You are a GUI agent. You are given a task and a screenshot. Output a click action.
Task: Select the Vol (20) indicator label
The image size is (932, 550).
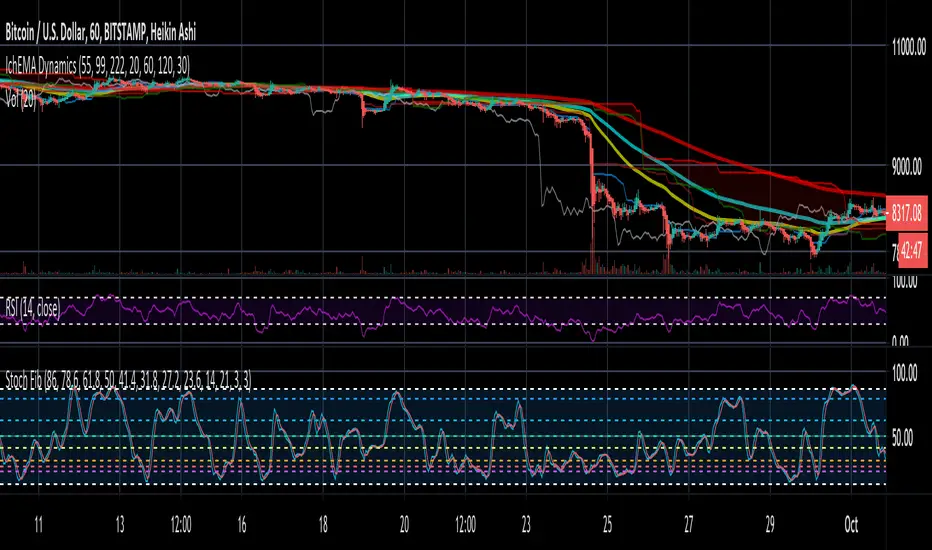[x=21, y=100]
